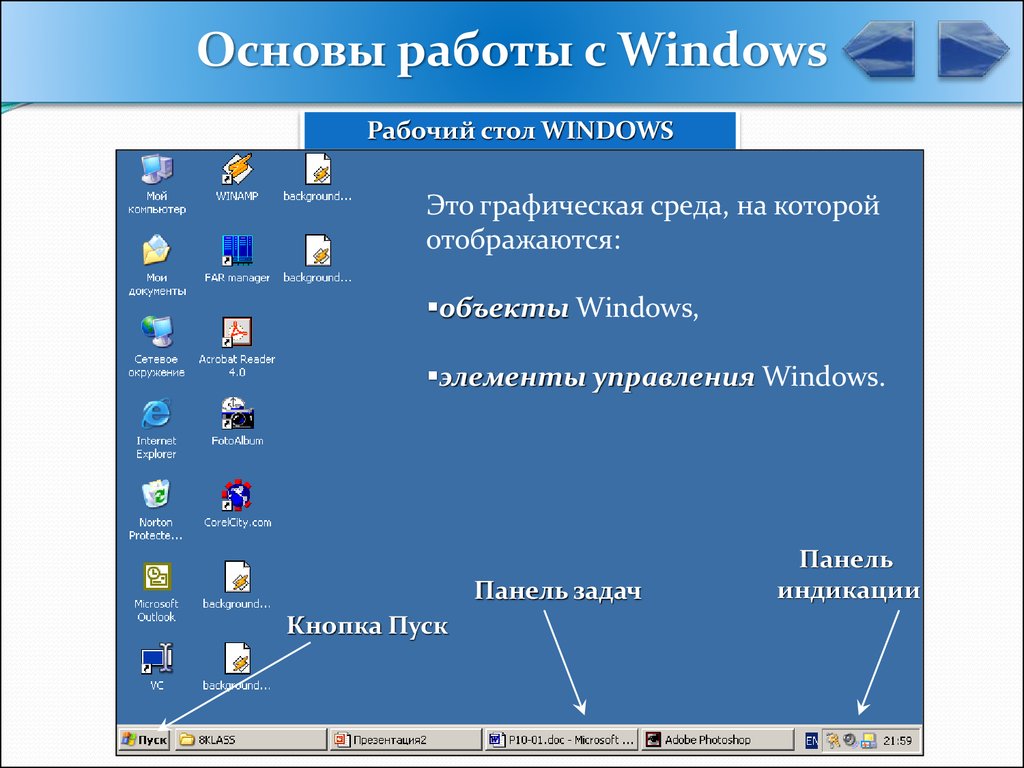Image resolution: width=1024 pixels, height=768 pixels.
Task: Select the background file icon beside Microsoft Outlook
Action: 237,577
